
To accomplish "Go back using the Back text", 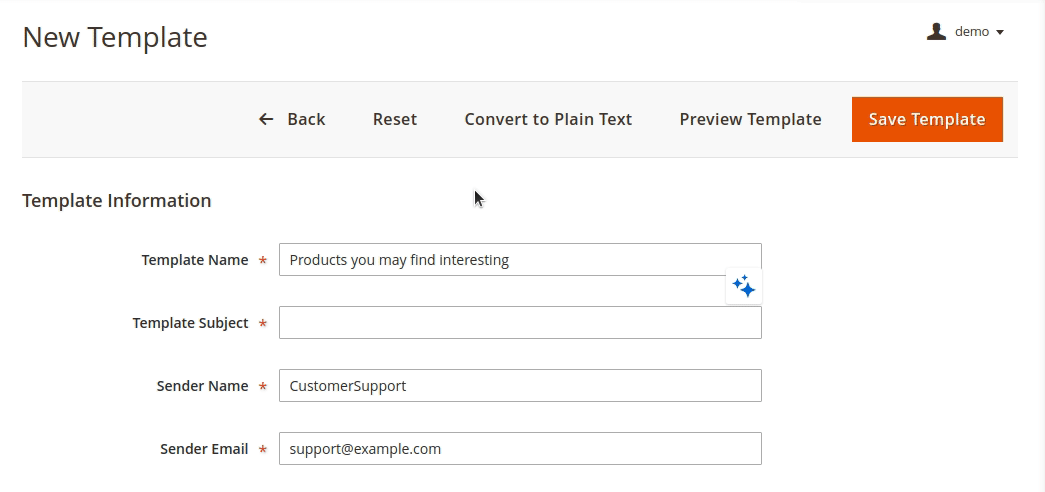I will 306,119.
